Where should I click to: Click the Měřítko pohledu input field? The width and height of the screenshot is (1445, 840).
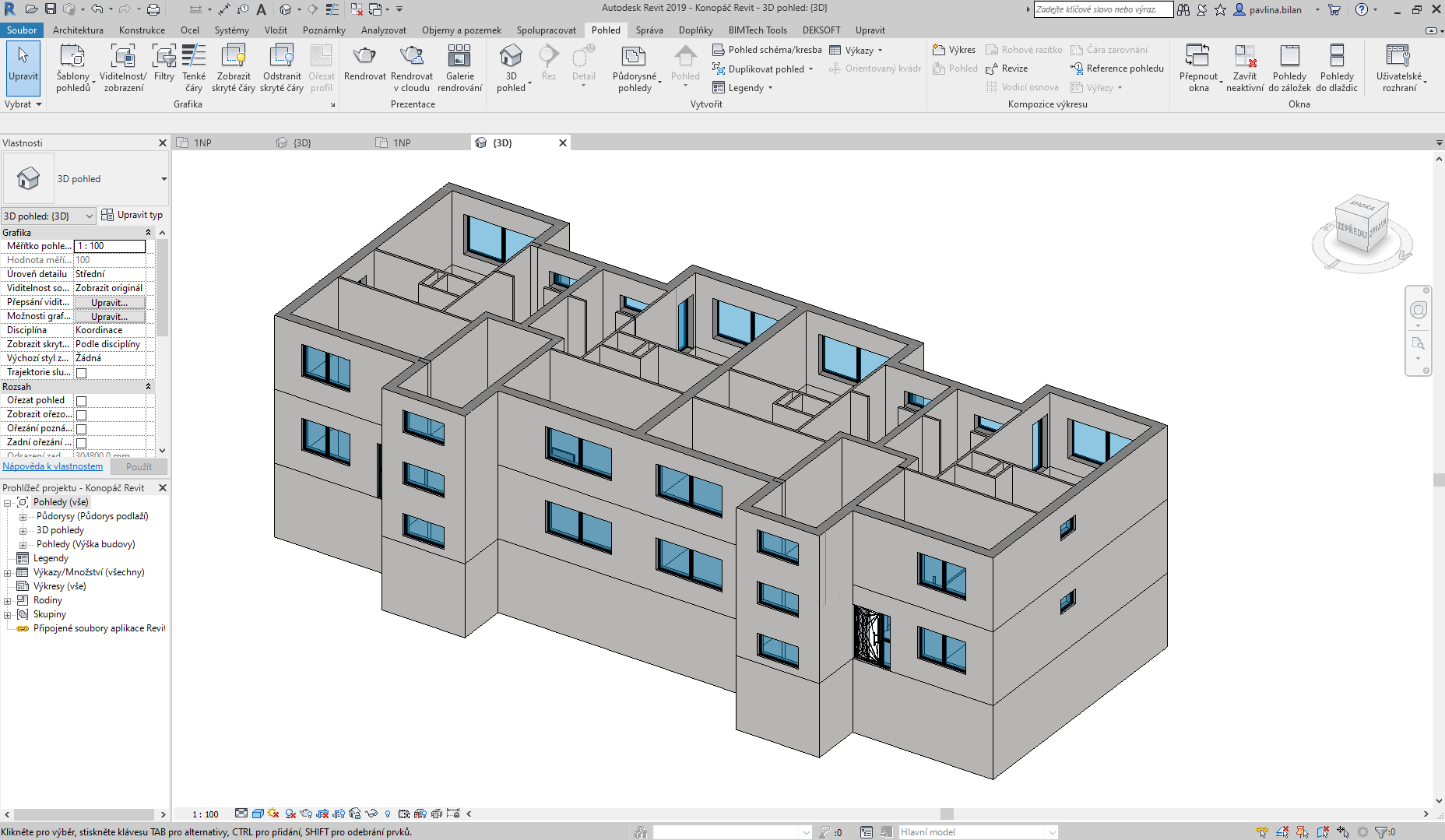[x=110, y=246]
